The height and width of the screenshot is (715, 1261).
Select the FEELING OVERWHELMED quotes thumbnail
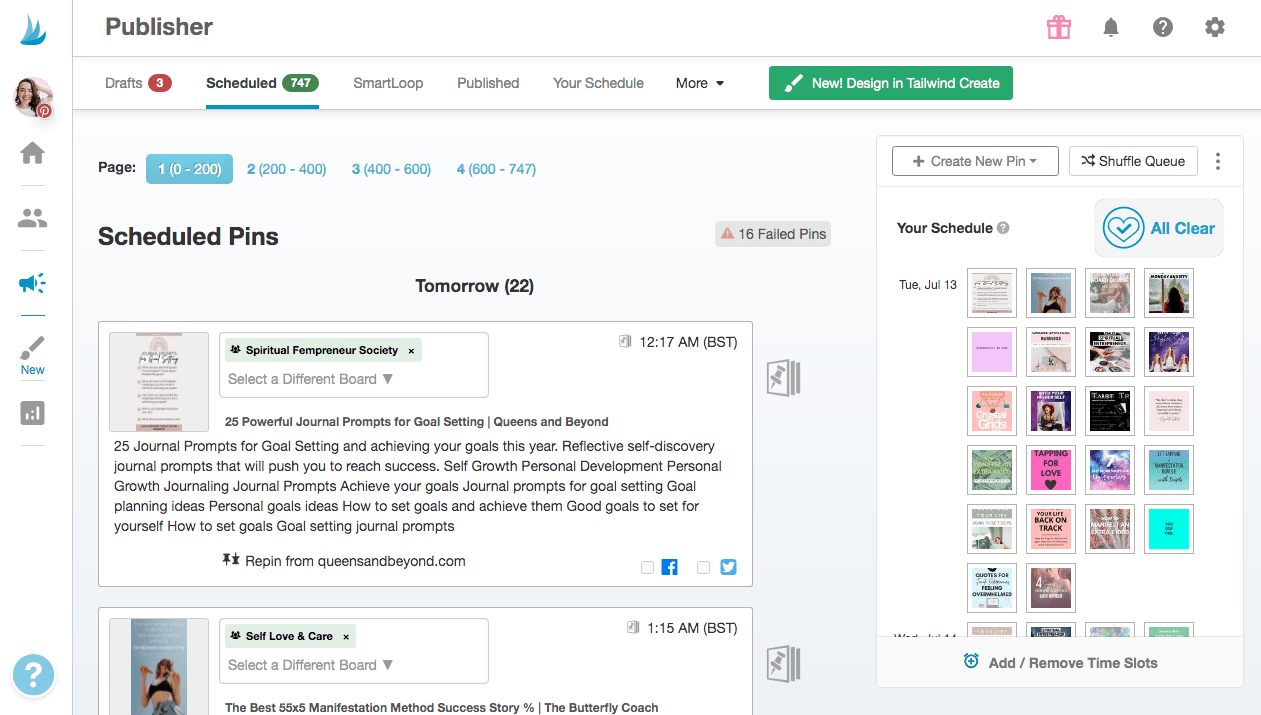click(x=992, y=588)
